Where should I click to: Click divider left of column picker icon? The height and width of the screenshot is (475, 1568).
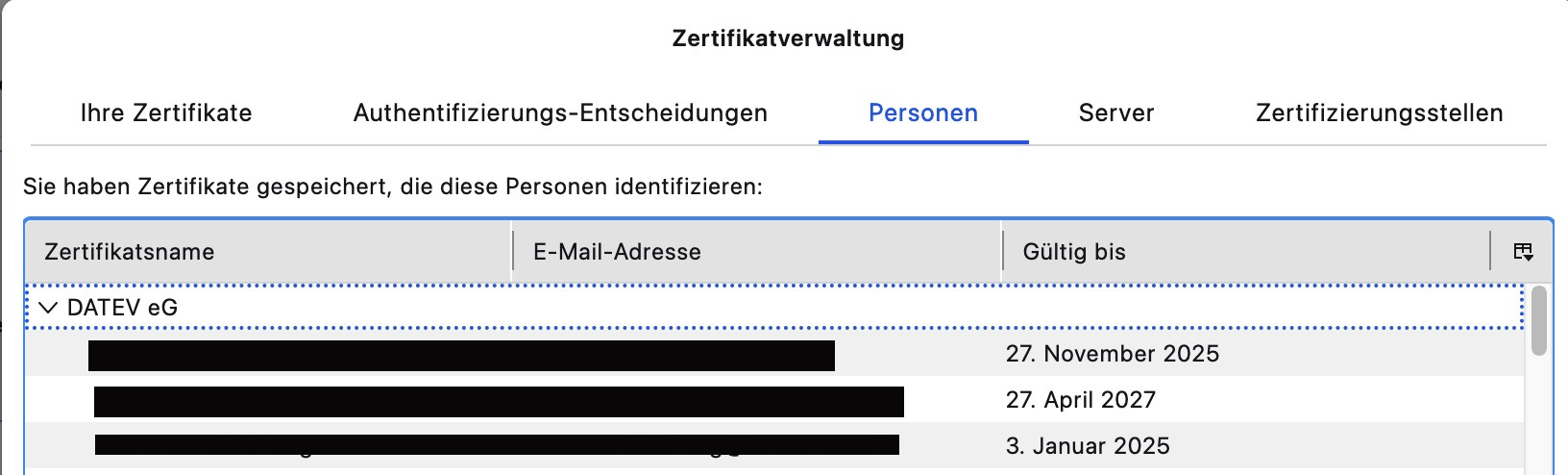pos(1490,252)
